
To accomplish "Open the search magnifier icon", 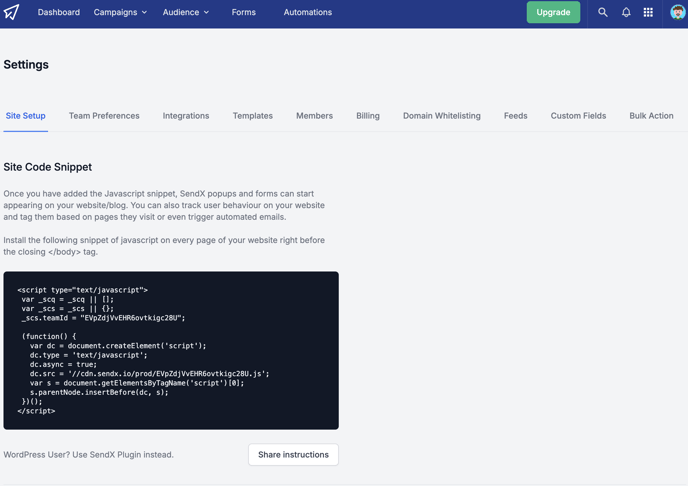I will pyautogui.click(x=603, y=12).
